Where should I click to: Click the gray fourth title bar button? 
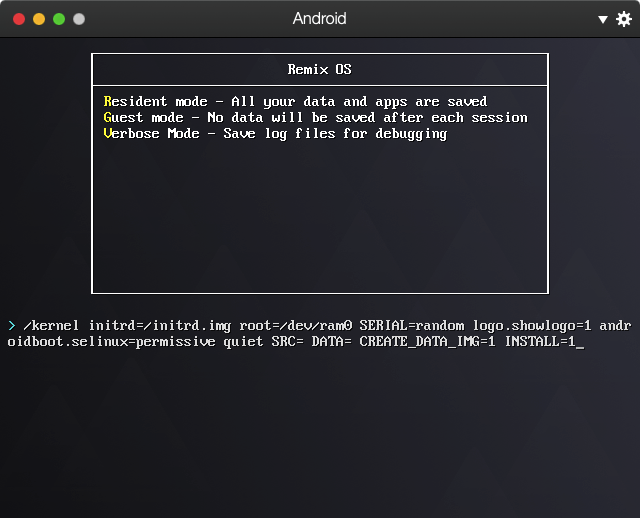pyautogui.click(x=79, y=19)
